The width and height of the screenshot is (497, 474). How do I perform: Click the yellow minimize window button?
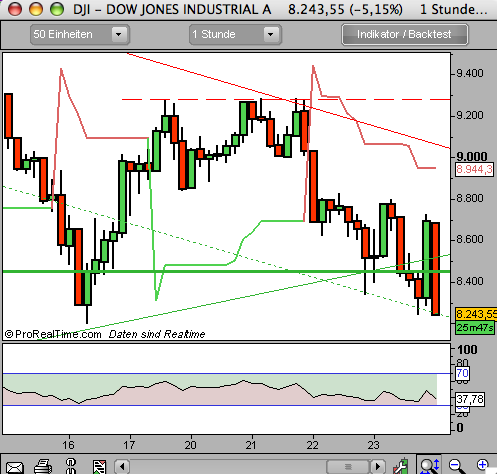pyautogui.click(x=36, y=9)
